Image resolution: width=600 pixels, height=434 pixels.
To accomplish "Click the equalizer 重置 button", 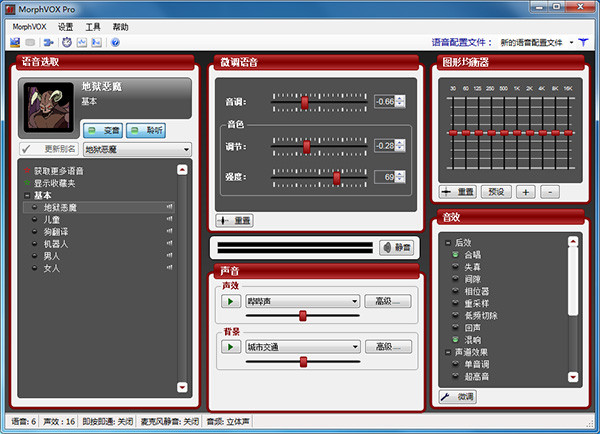I will [458, 192].
